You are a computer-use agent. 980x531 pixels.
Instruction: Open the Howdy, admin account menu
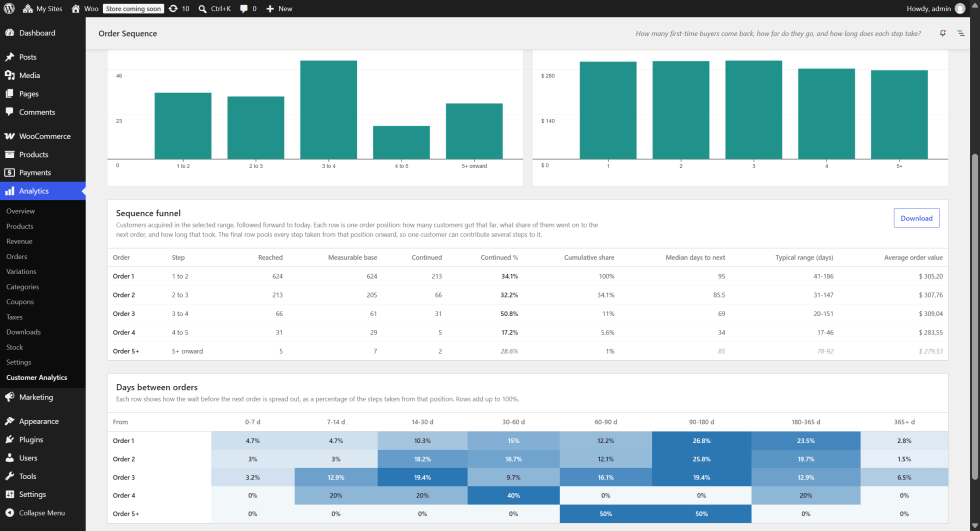(936, 9)
